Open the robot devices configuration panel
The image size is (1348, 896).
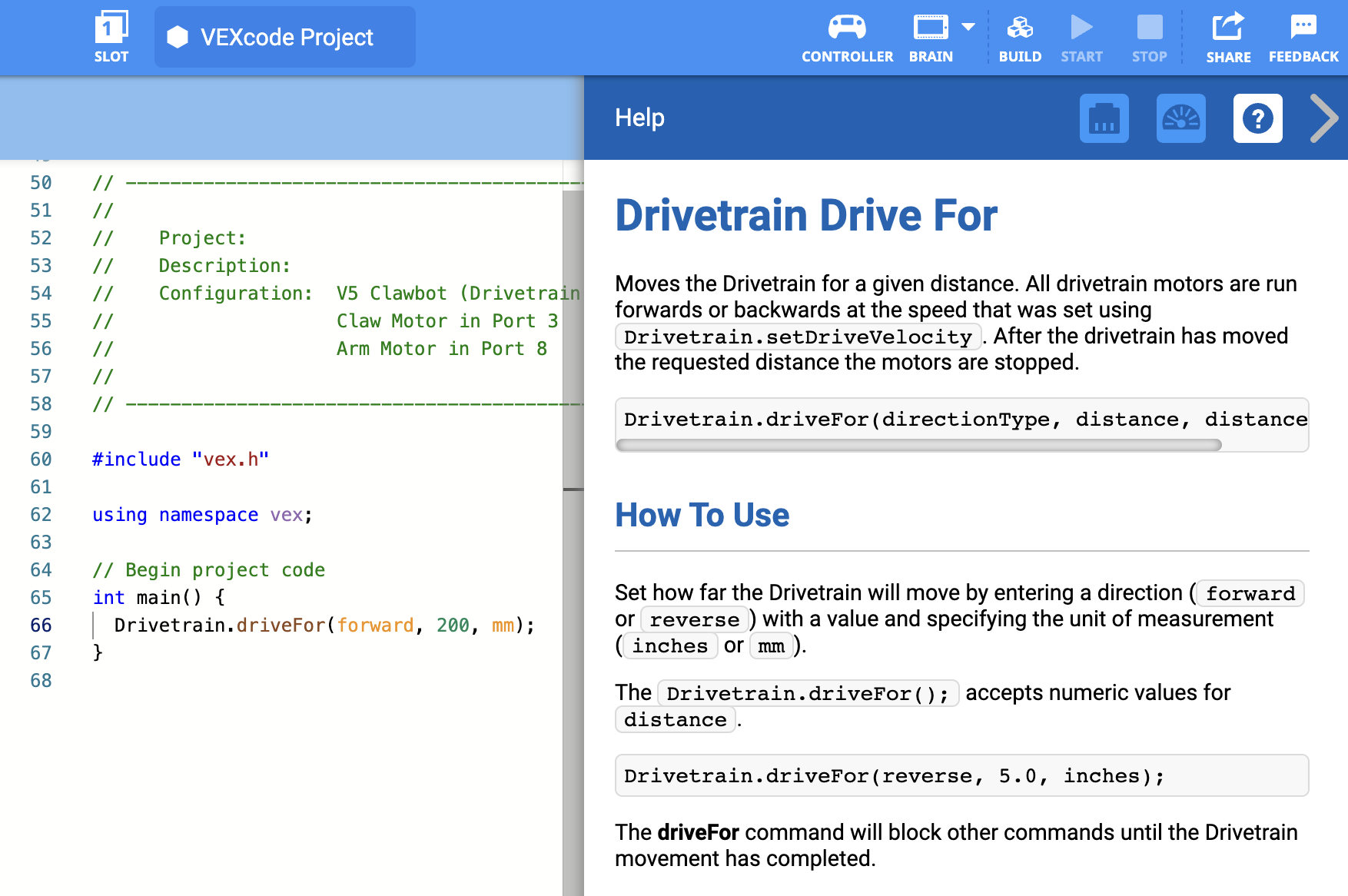(x=1104, y=118)
